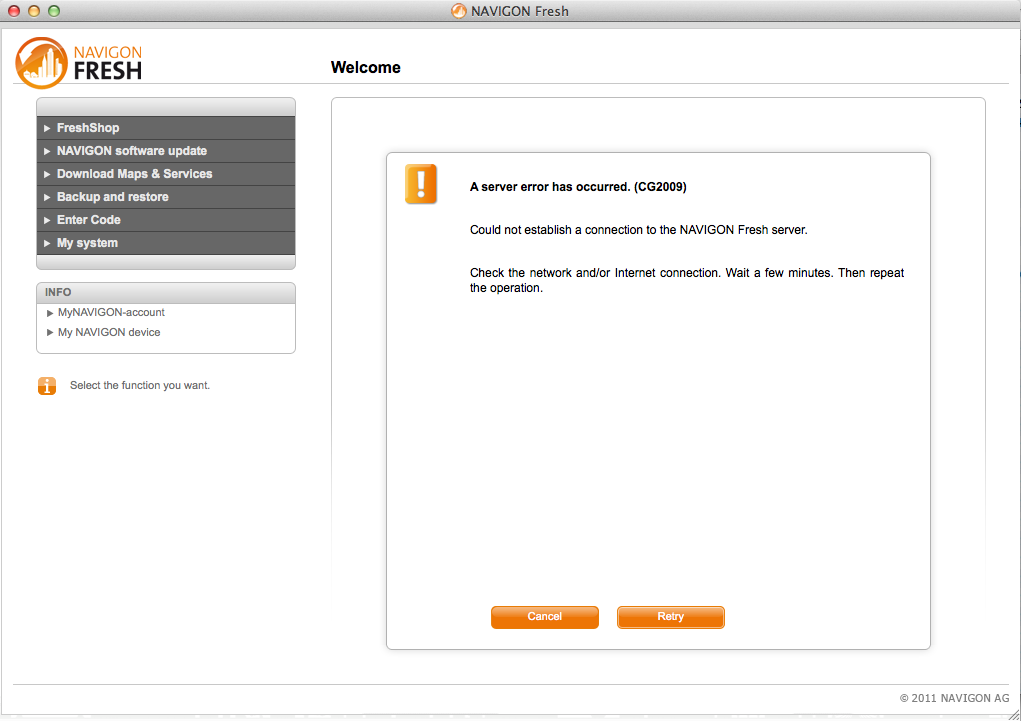Open the FreshShop menu item

166,128
